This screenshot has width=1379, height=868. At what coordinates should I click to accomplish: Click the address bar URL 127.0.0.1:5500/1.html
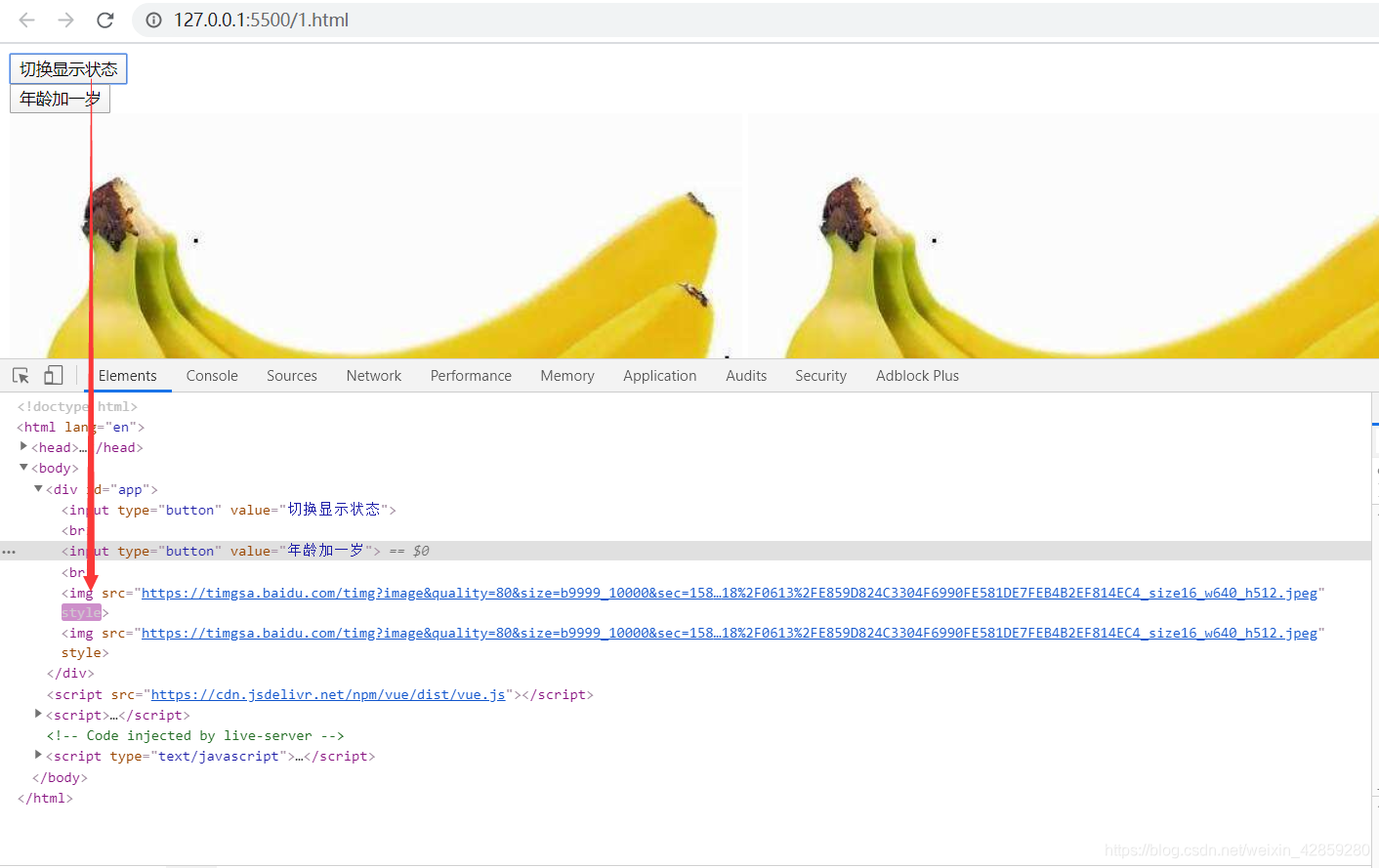coord(261,20)
